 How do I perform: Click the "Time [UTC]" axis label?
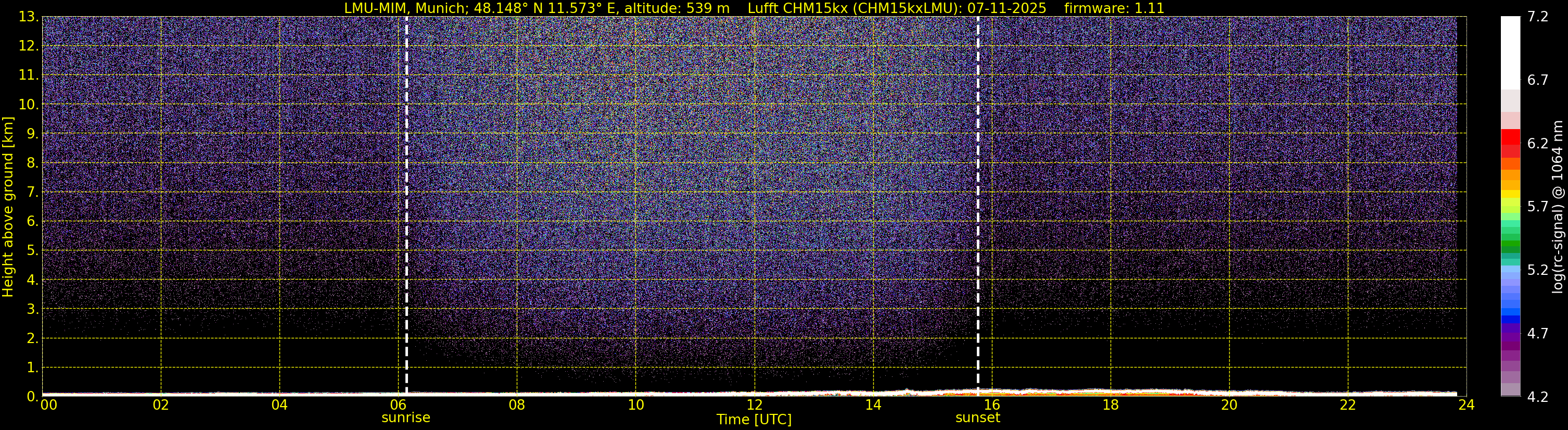(x=754, y=420)
